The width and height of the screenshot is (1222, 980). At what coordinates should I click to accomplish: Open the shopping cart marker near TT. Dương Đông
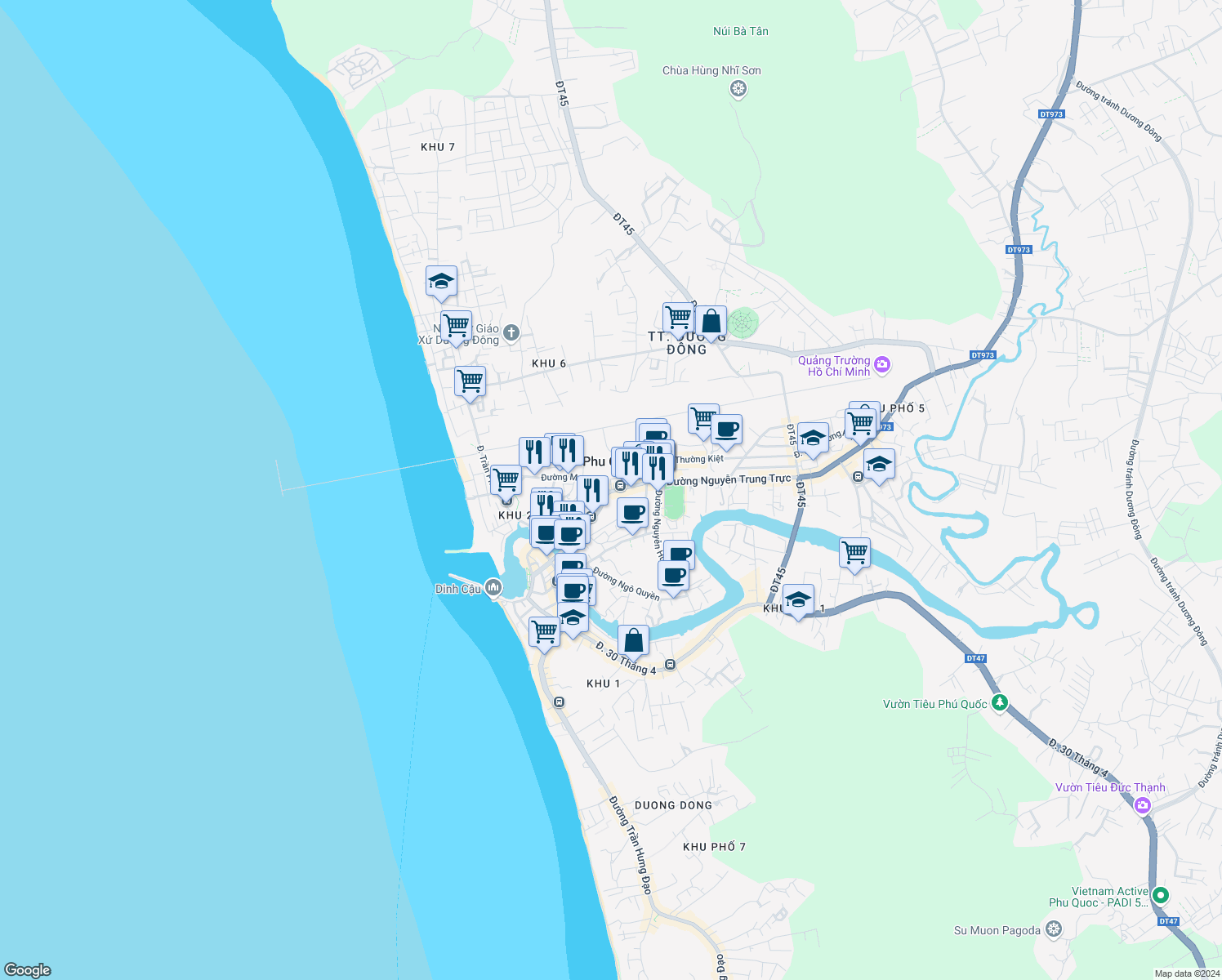point(677,318)
